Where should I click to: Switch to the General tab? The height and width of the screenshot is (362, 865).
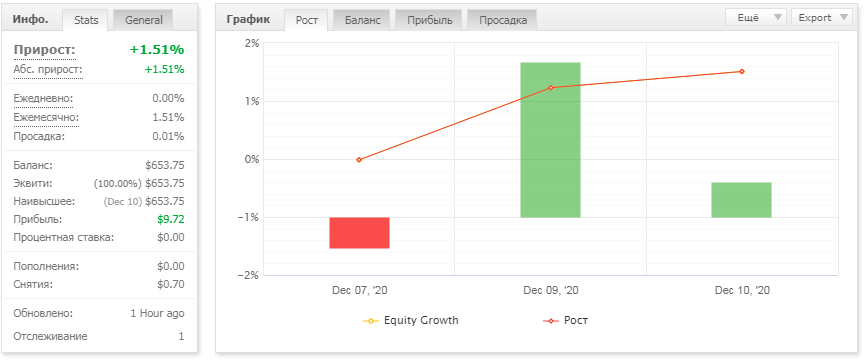click(143, 20)
